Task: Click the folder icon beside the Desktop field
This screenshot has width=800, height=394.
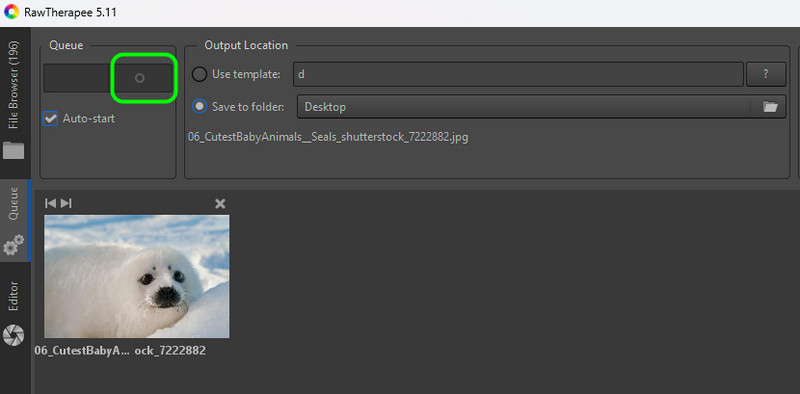Action: point(770,107)
